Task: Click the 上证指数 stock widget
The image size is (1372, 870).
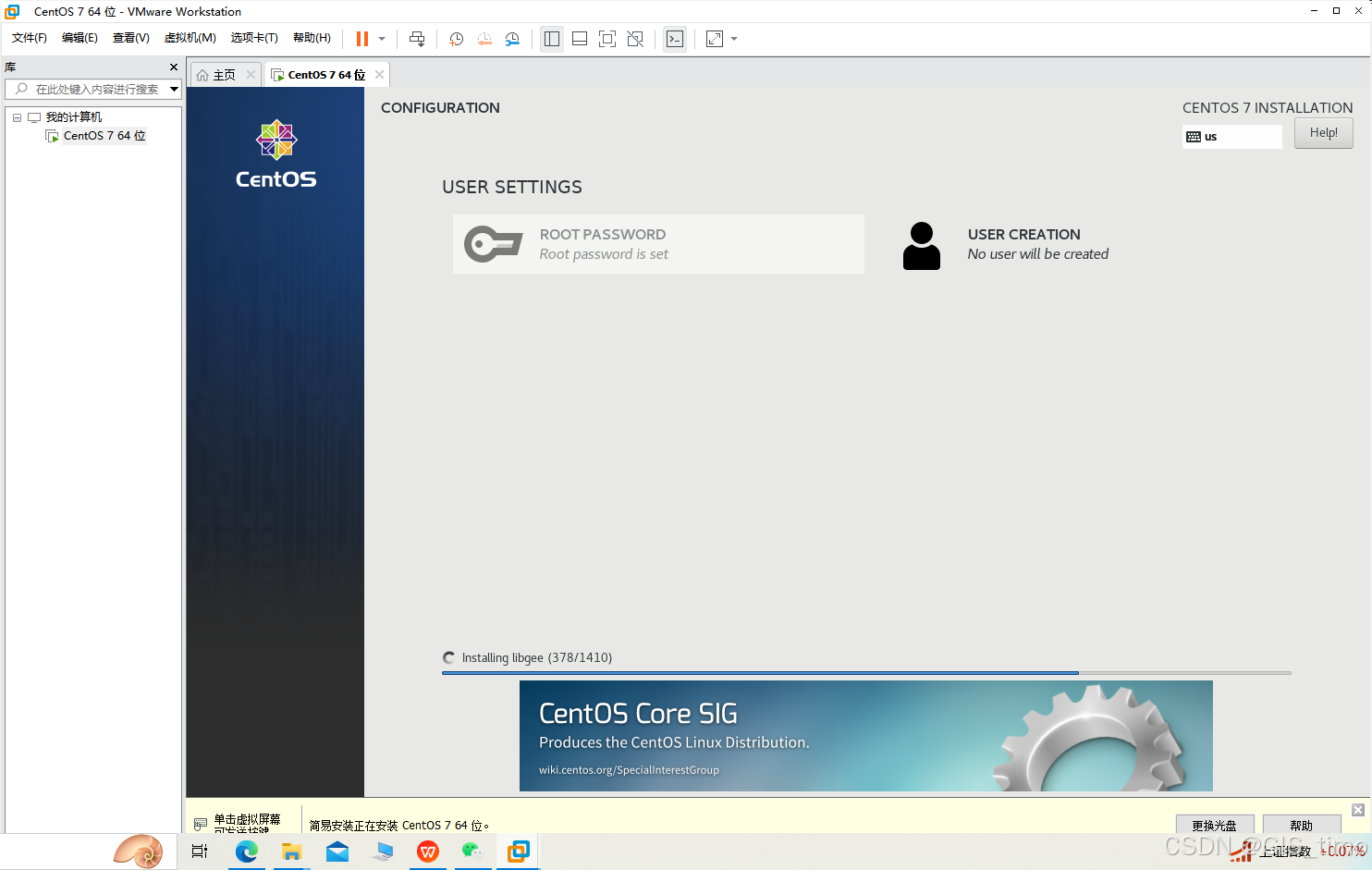Action: (1297, 851)
